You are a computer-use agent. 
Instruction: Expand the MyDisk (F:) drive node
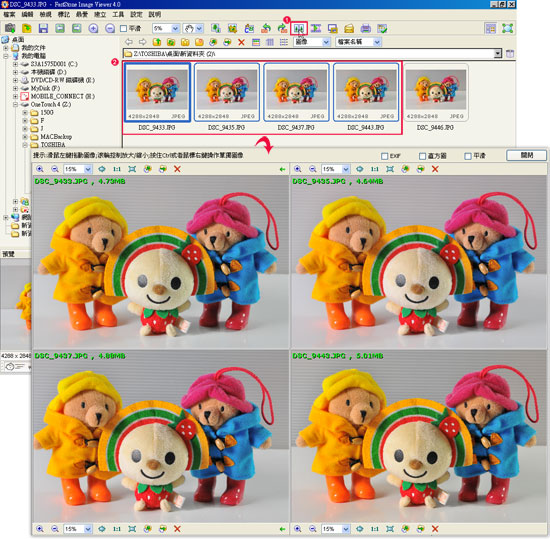15,88
